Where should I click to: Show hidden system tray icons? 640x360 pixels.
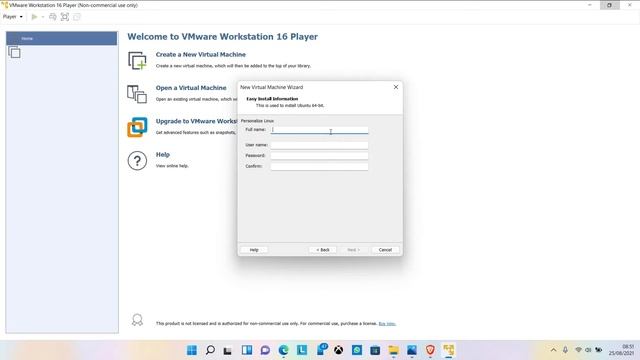click(553, 350)
